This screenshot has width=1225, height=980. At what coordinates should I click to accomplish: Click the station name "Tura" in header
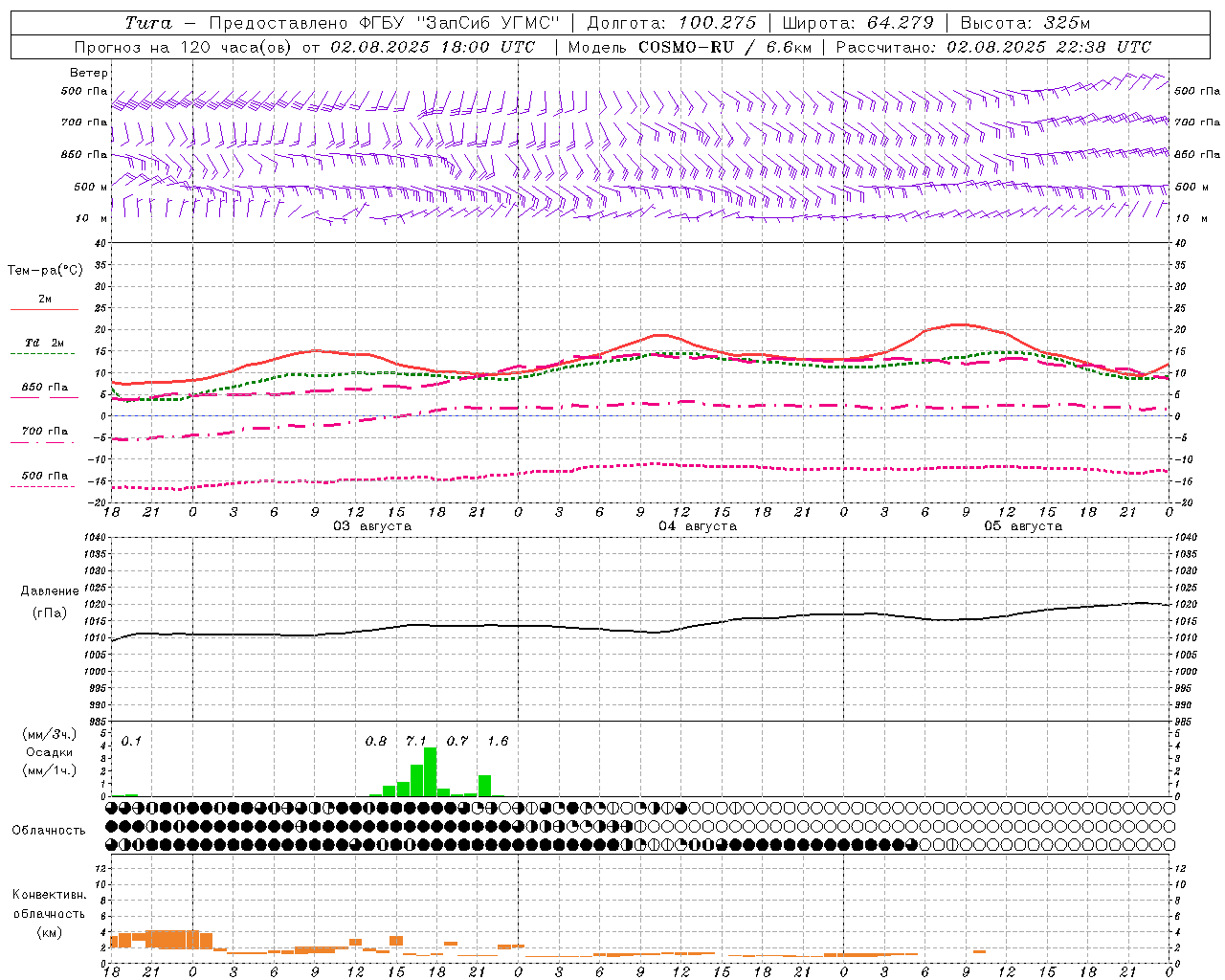[x=148, y=23]
